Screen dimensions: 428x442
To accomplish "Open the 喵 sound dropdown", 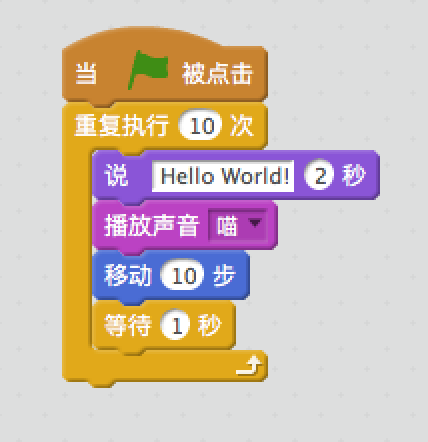I will [x=238, y=225].
